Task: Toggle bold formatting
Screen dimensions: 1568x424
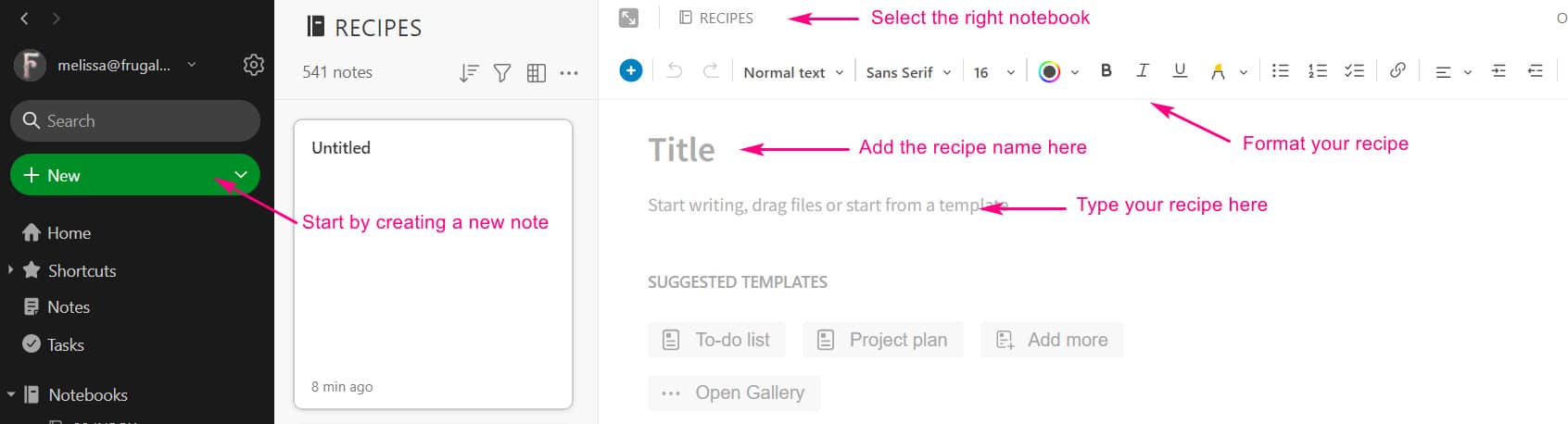Action: click(1106, 70)
